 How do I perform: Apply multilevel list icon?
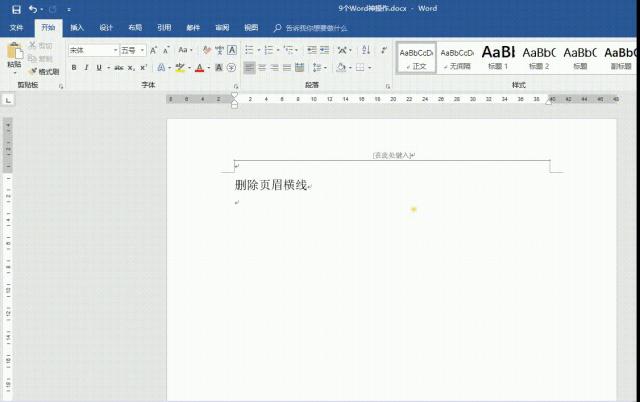(289, 50)
